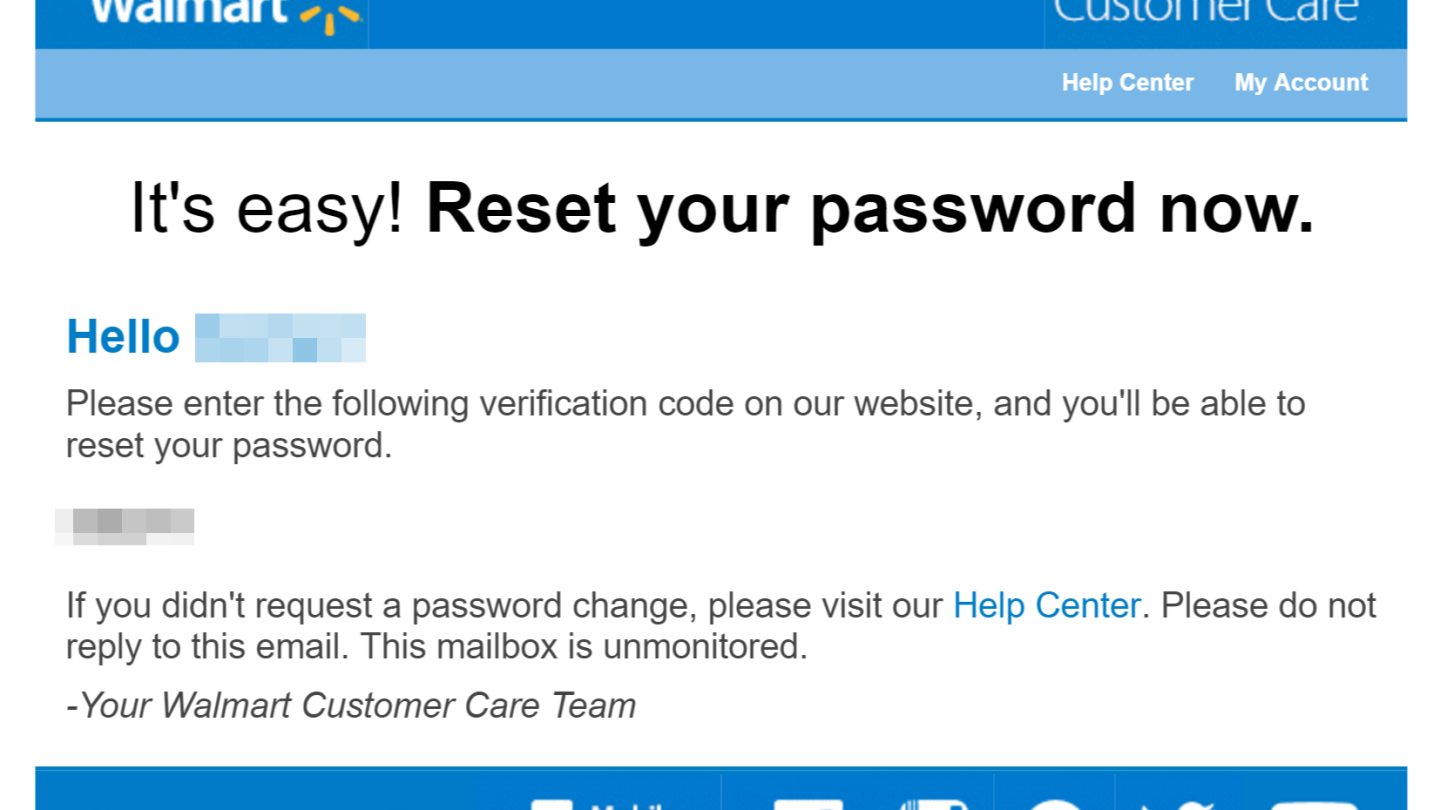Follow the Help Center link in the message
Image resolution: width=1440 pixels, height=810 pixels.
(1046, 605)
